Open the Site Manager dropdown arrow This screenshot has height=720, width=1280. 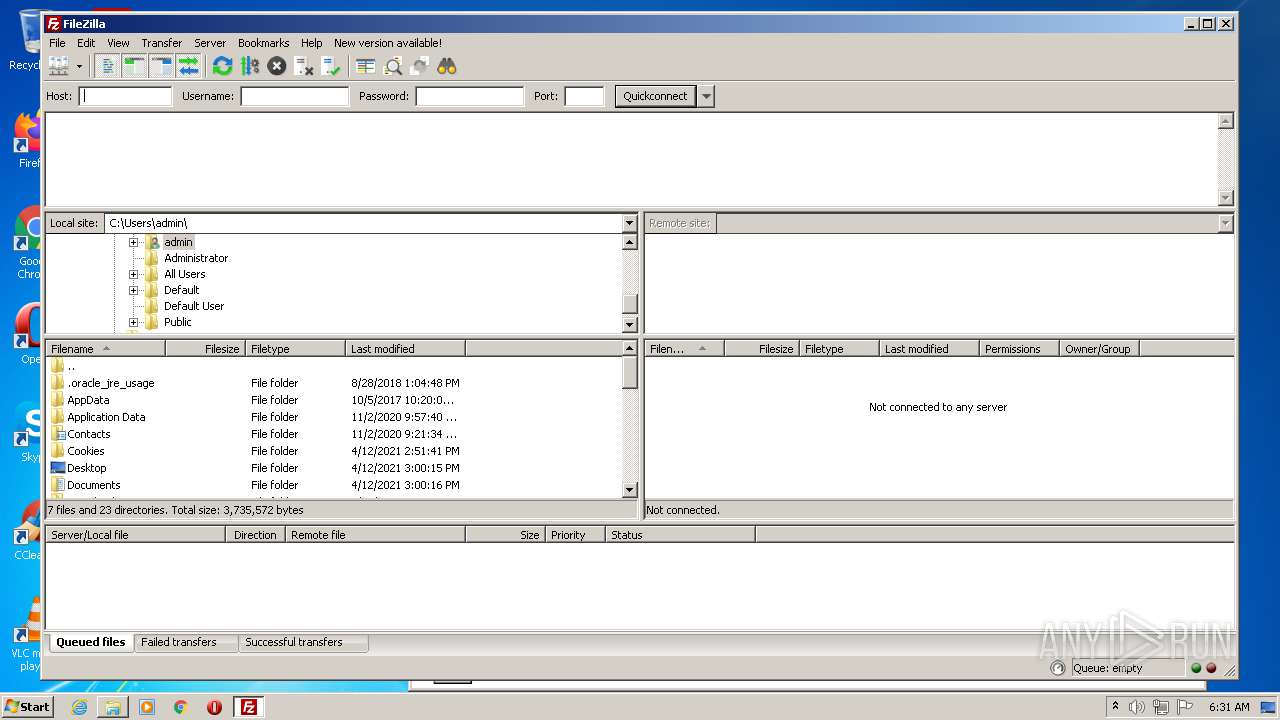tap(79, 66)
